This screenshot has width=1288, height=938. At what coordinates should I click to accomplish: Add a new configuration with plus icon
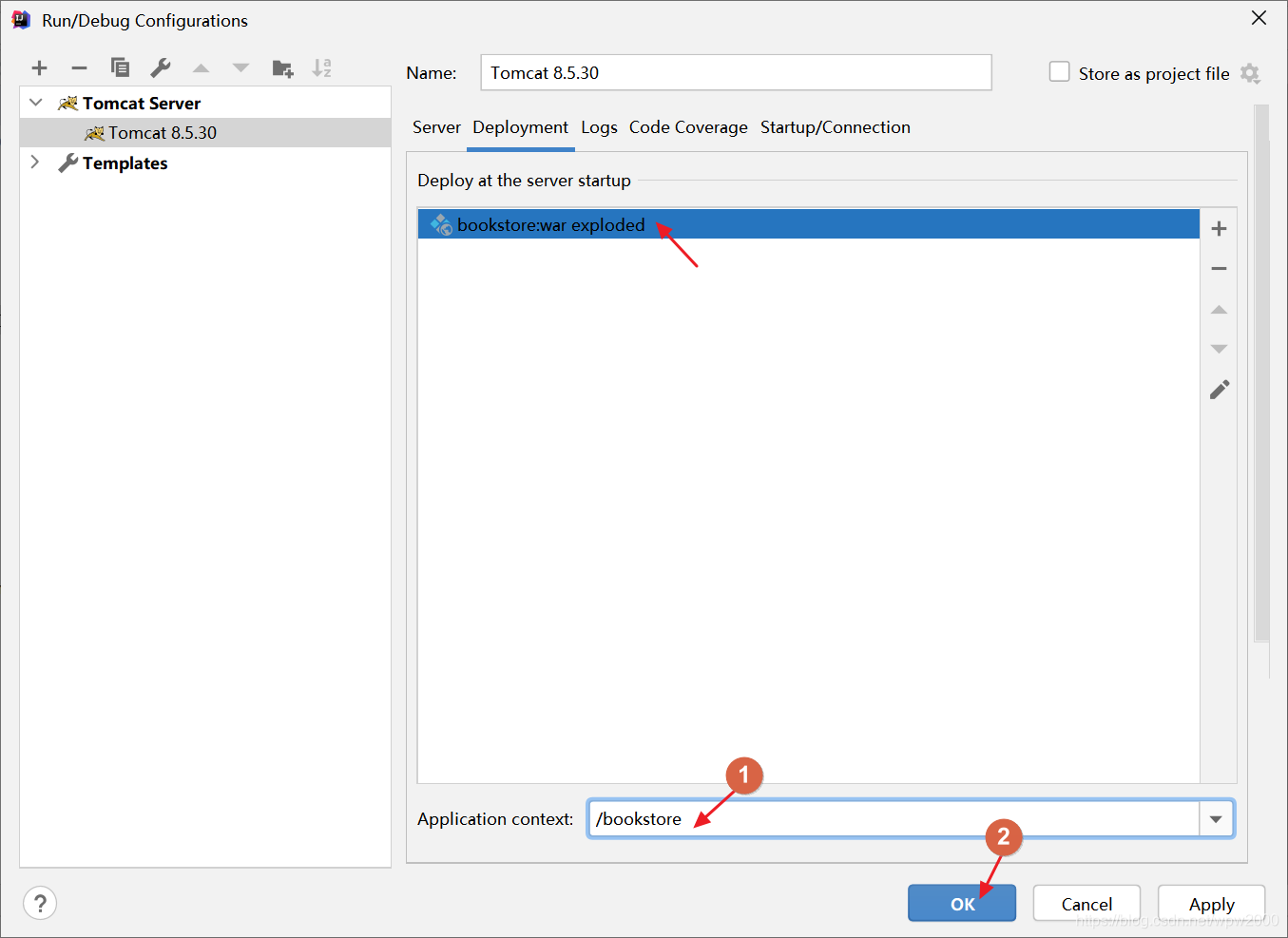coord(39,67)
